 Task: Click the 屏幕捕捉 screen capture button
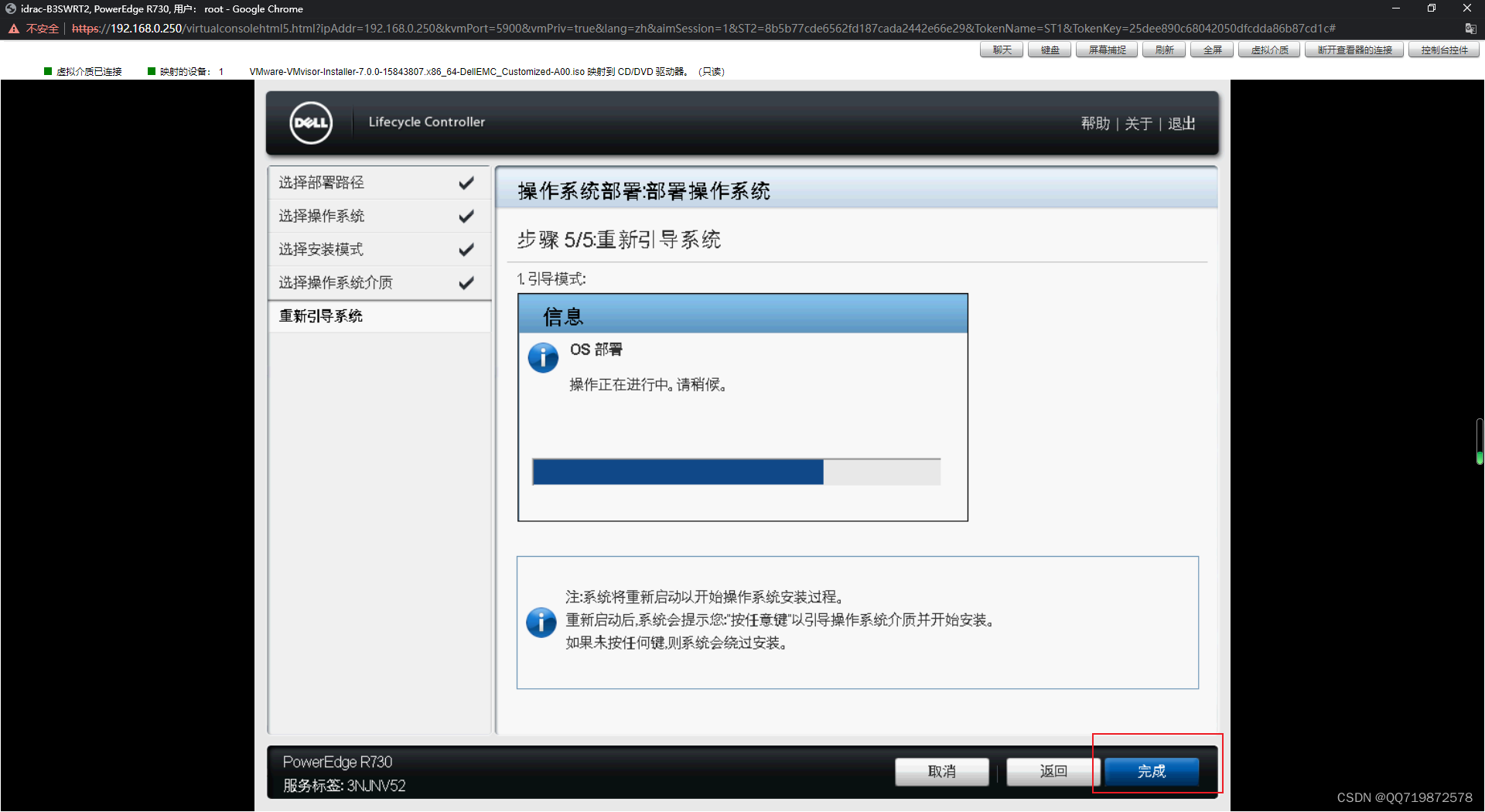pyautogui.click(x=1107, y=50)
